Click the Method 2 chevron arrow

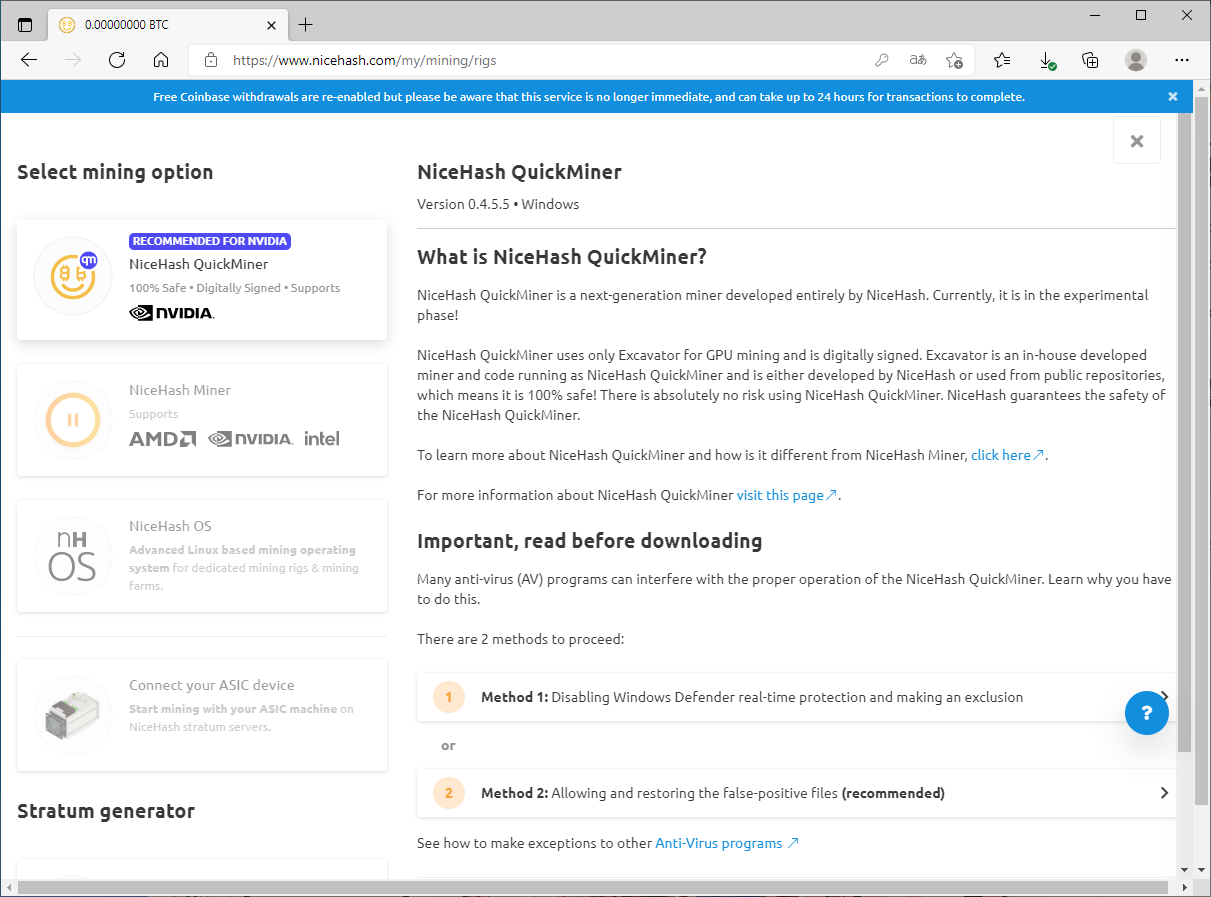coord(1164,793)
